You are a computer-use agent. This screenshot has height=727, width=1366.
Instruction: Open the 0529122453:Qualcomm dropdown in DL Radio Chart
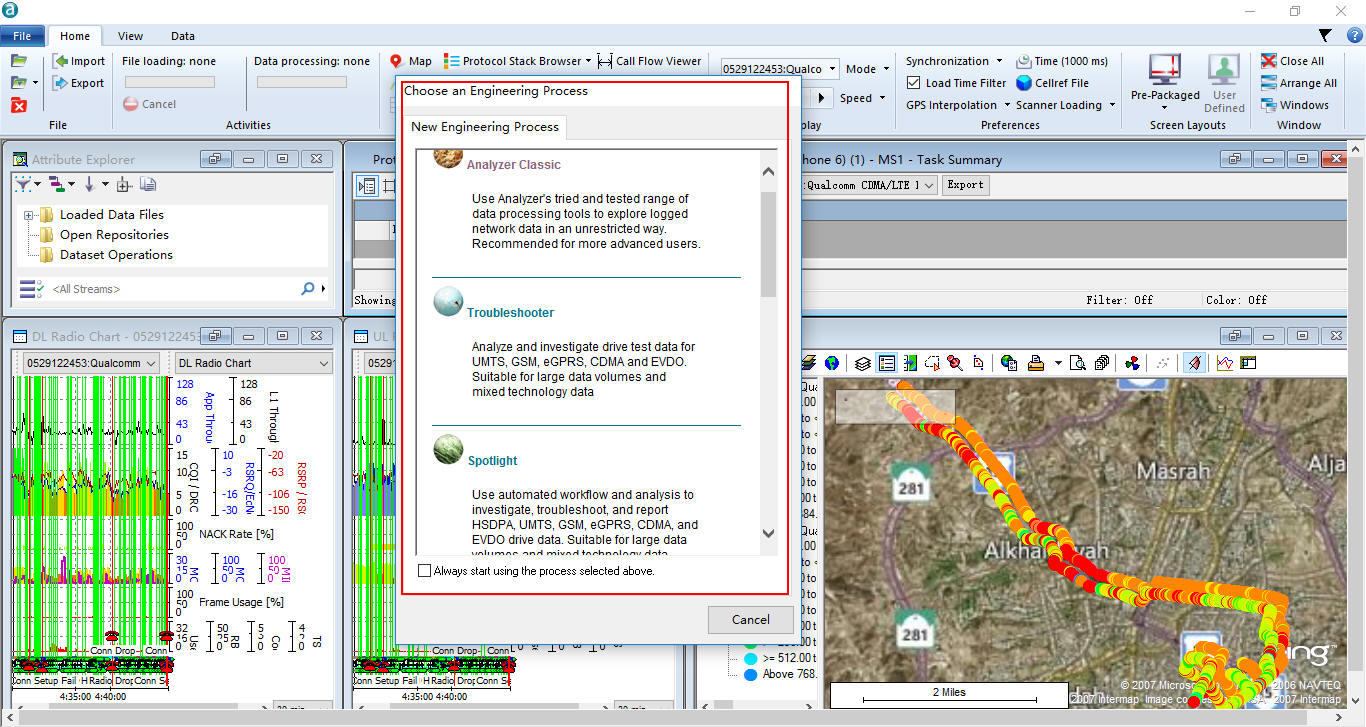91,363
